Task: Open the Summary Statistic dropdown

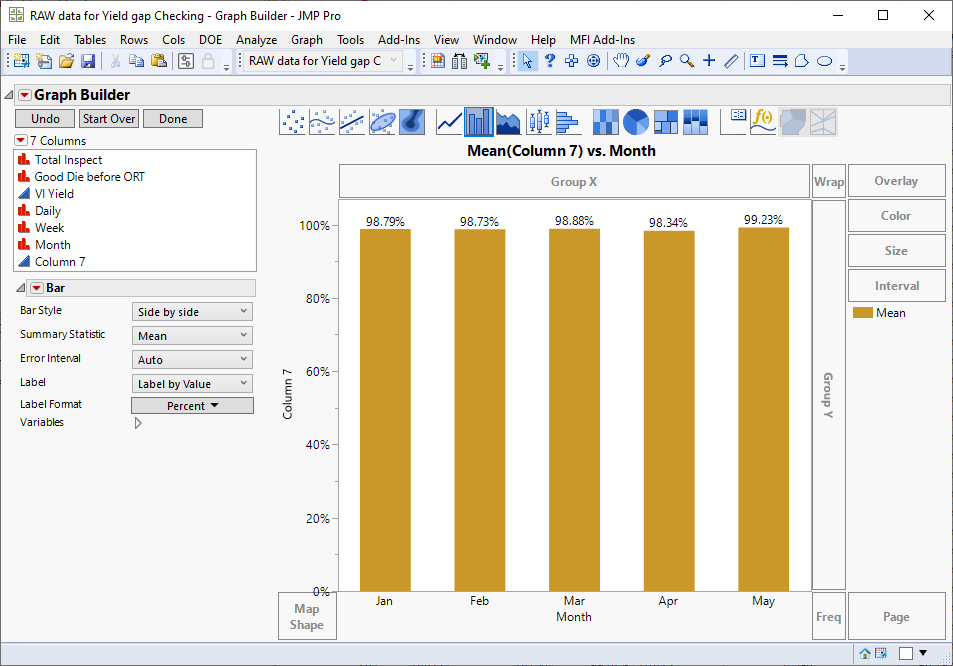Action: (192, 336)
